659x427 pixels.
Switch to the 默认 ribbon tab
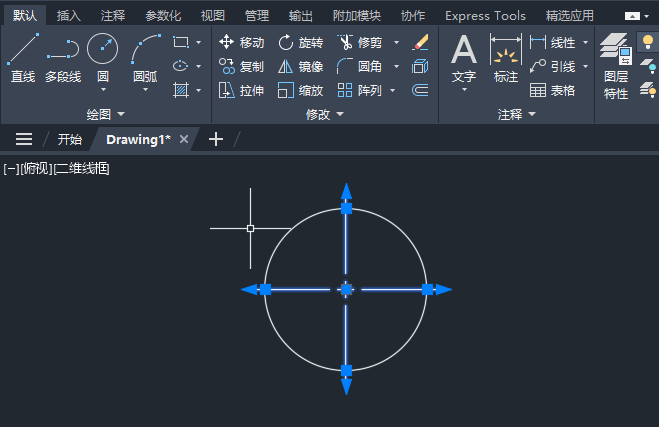25,16
